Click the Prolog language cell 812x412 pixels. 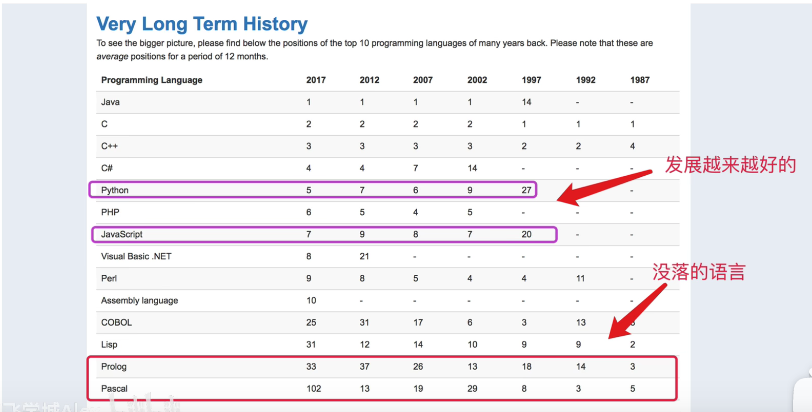coord(114,367)
